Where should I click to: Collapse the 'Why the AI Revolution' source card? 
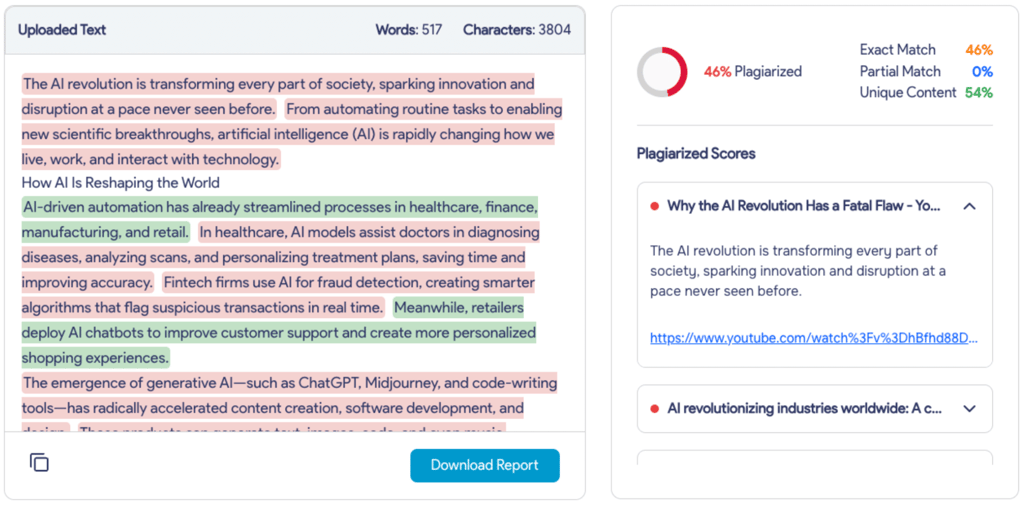(970, 206)
